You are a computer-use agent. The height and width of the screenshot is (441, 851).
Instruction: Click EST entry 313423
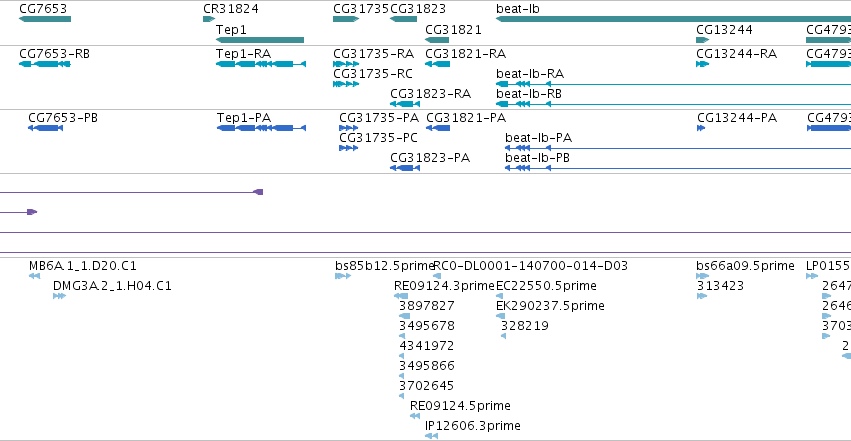click(x=702, y=296)
